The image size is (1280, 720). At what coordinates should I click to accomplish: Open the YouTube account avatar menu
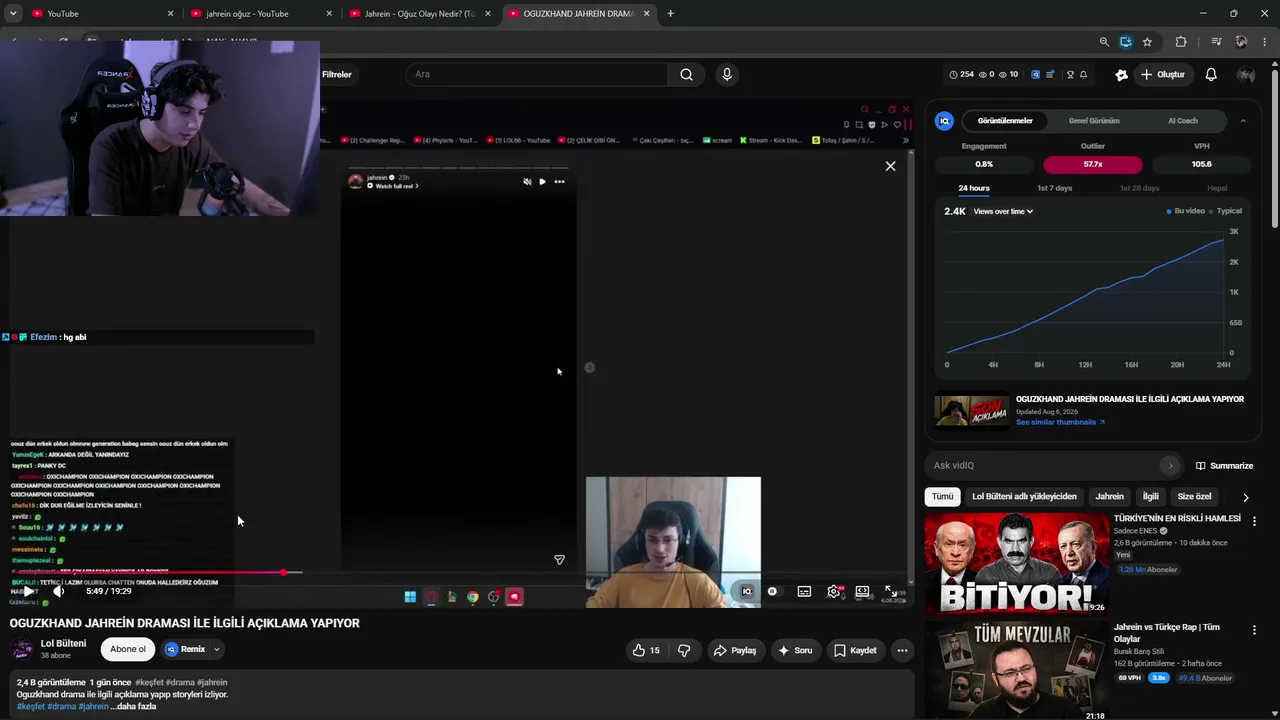(x=1246, y=74)
